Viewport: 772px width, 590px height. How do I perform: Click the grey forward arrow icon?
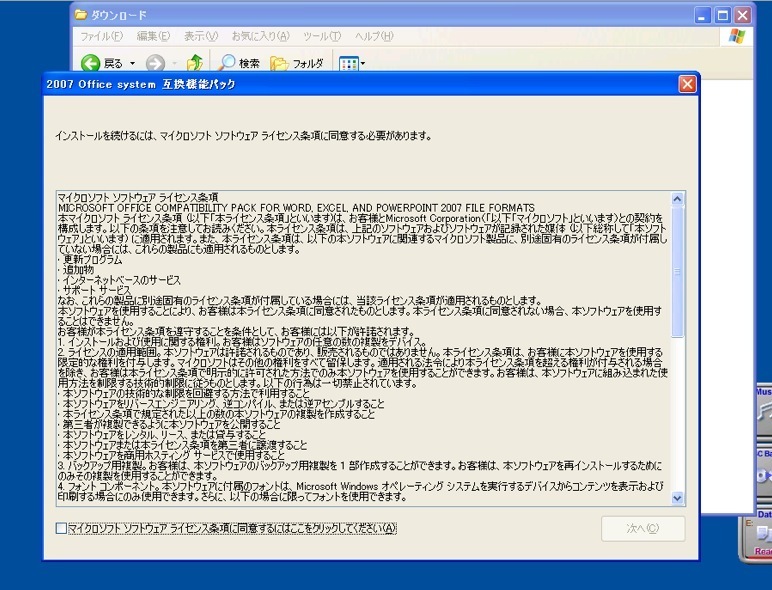pos(156,64)
